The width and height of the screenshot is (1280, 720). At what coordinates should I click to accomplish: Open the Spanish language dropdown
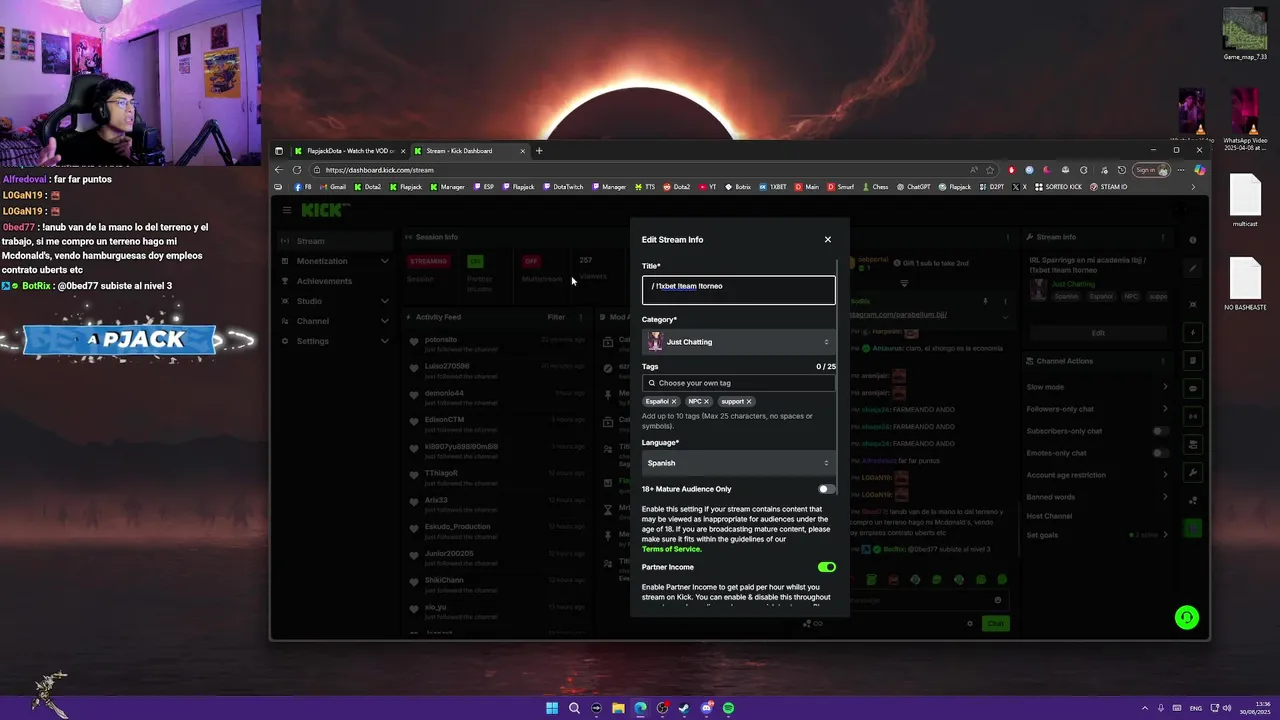click(738, 463)
